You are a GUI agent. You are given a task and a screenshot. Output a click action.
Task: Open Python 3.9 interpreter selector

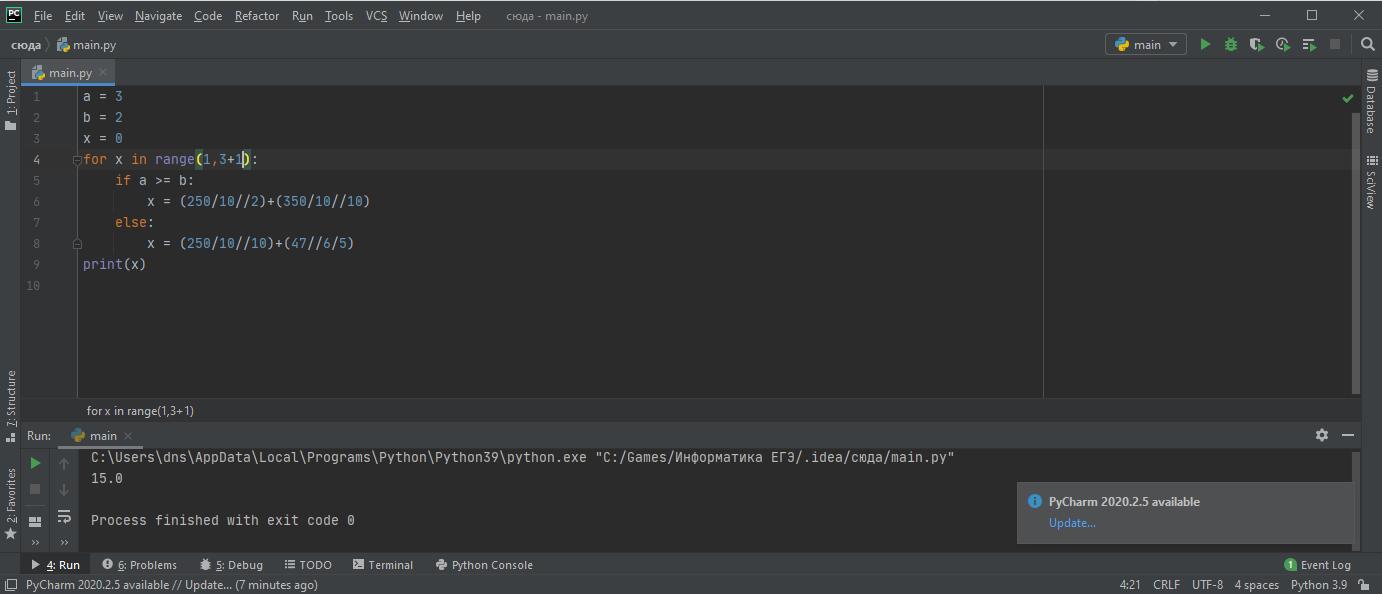pos(1318,585)
